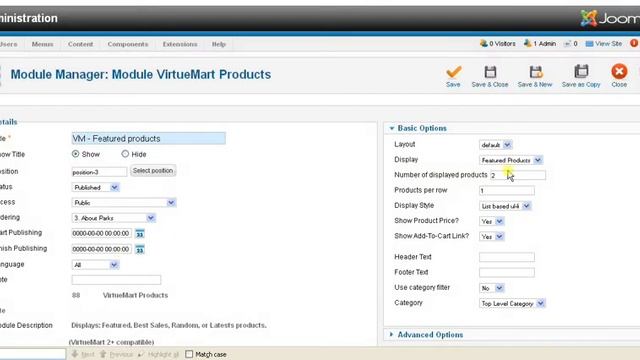
Task: Click the 0 Visitors indicator
Action: coord(498,43)
